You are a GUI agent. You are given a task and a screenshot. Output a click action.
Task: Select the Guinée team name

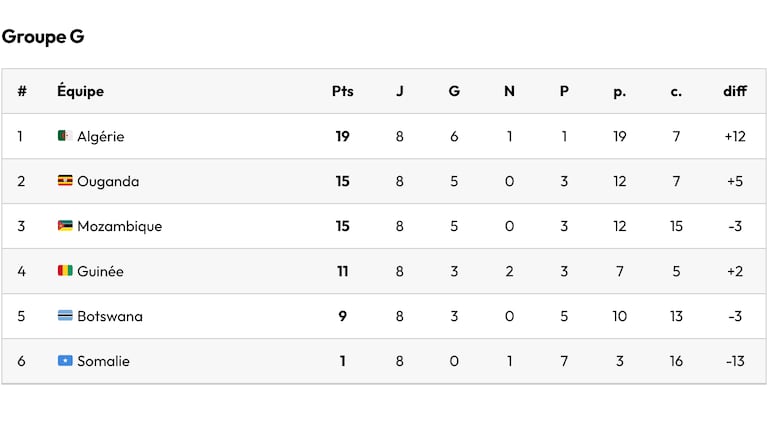100,271
